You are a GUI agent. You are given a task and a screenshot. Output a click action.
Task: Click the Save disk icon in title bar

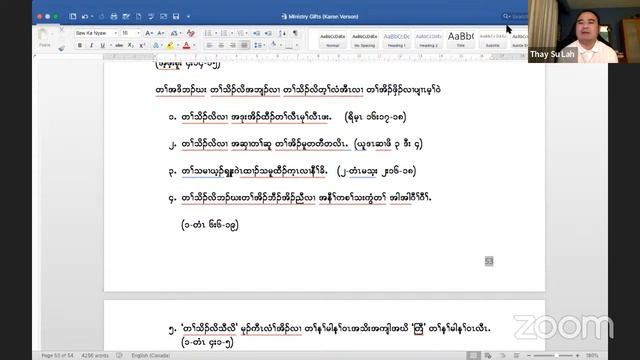[x=176, y=16]
